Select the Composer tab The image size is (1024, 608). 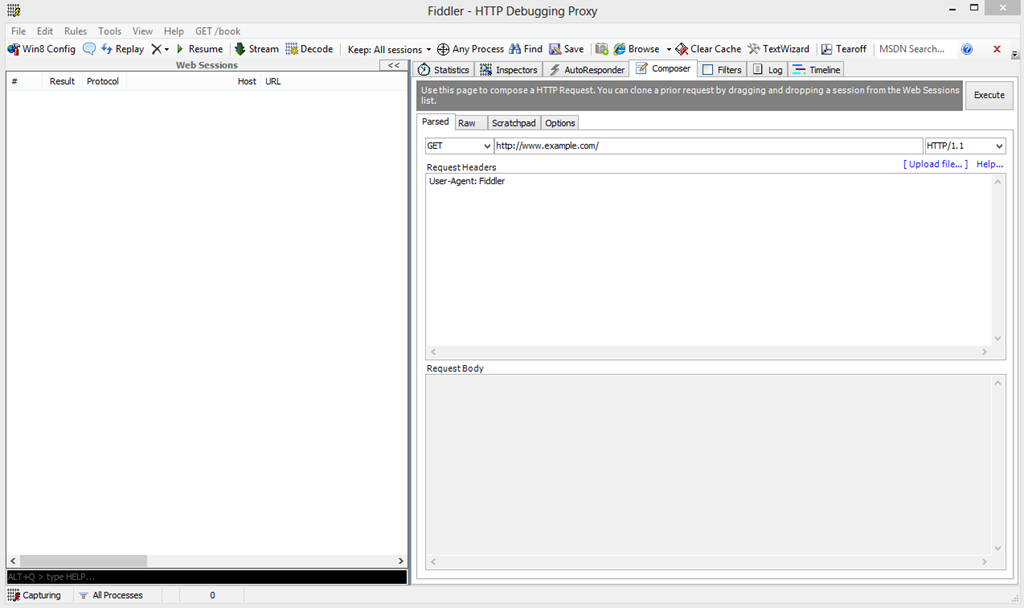tap(663, 69)
